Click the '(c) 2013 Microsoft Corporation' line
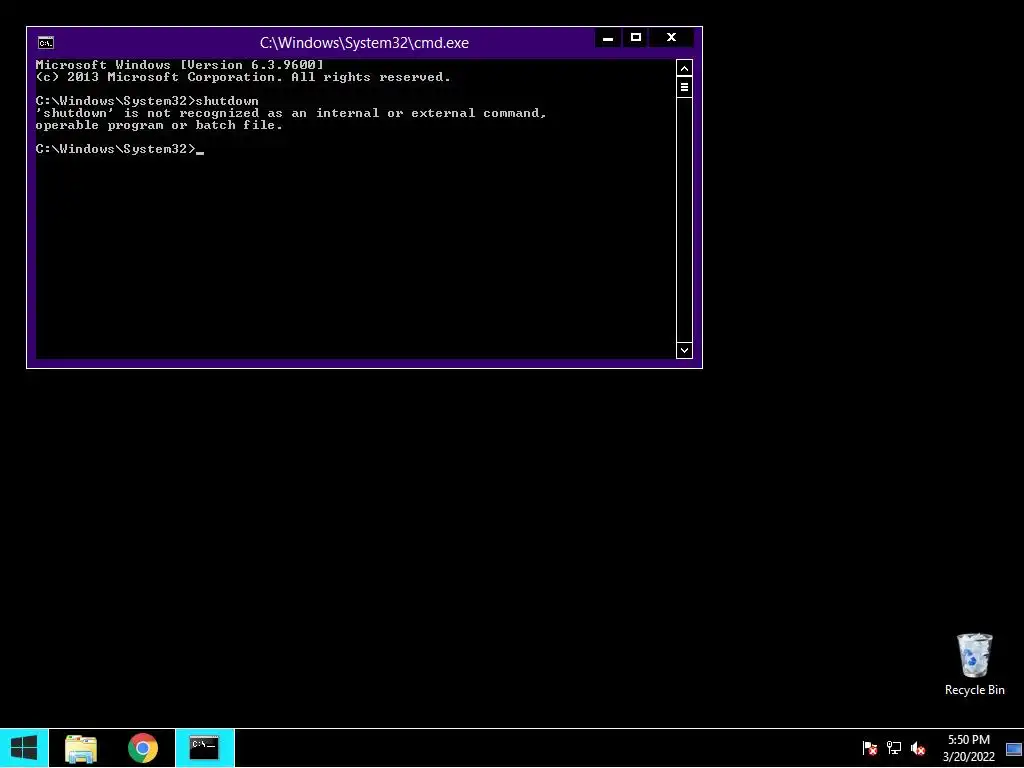 coord(243,77)
